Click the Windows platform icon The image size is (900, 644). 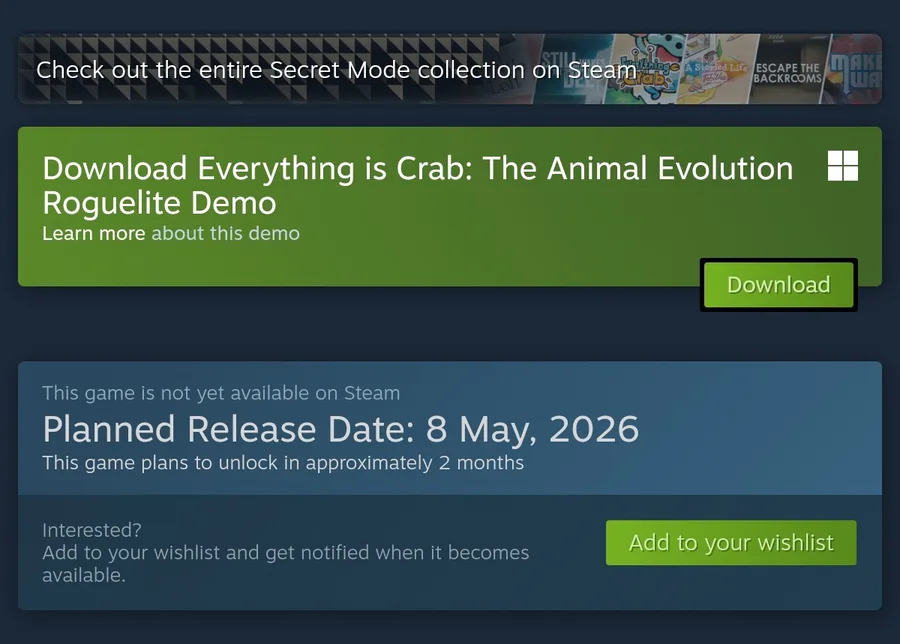click(843, 166)
